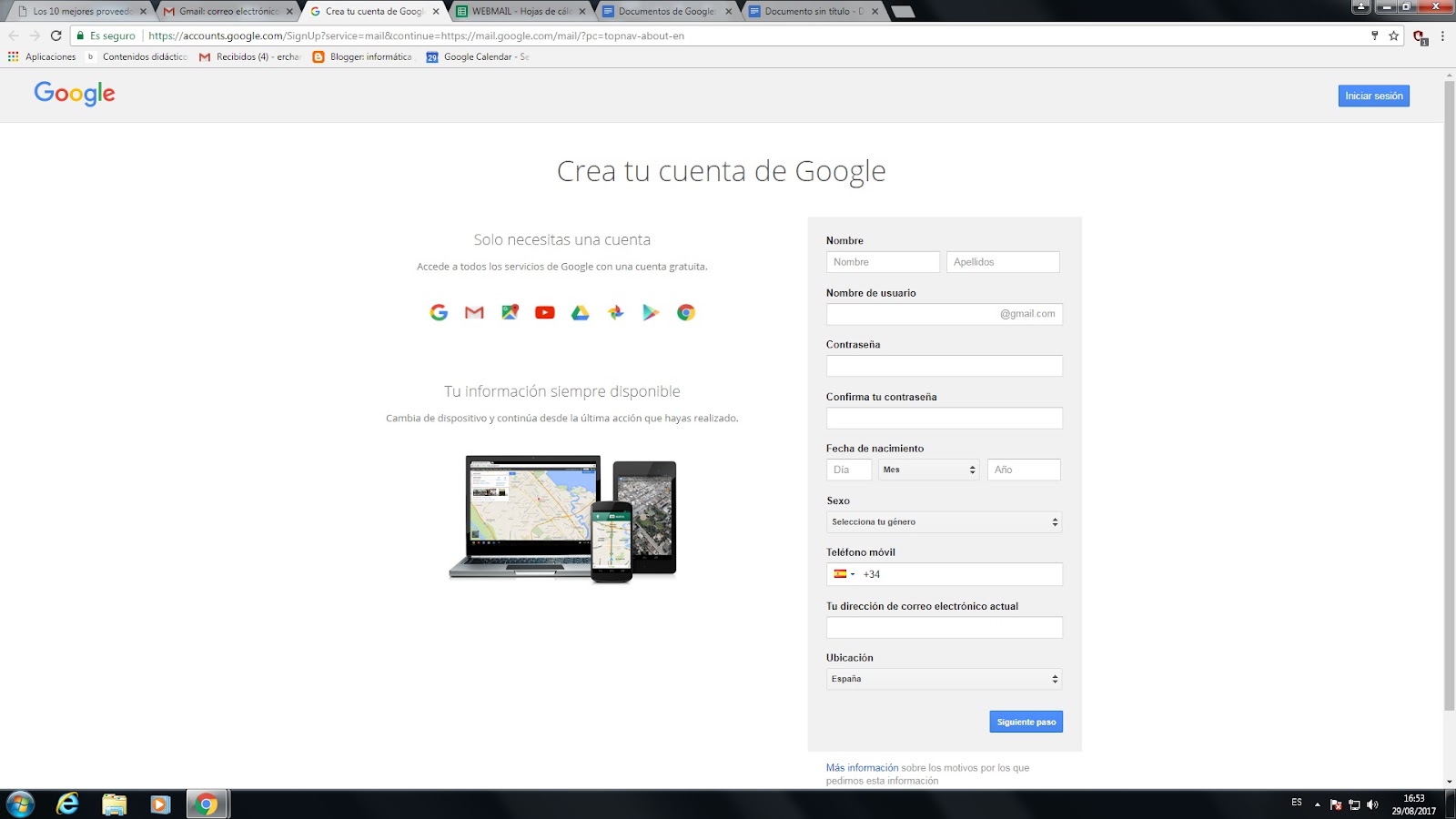Open the Mes month dropdown

(x=929, y=470)
